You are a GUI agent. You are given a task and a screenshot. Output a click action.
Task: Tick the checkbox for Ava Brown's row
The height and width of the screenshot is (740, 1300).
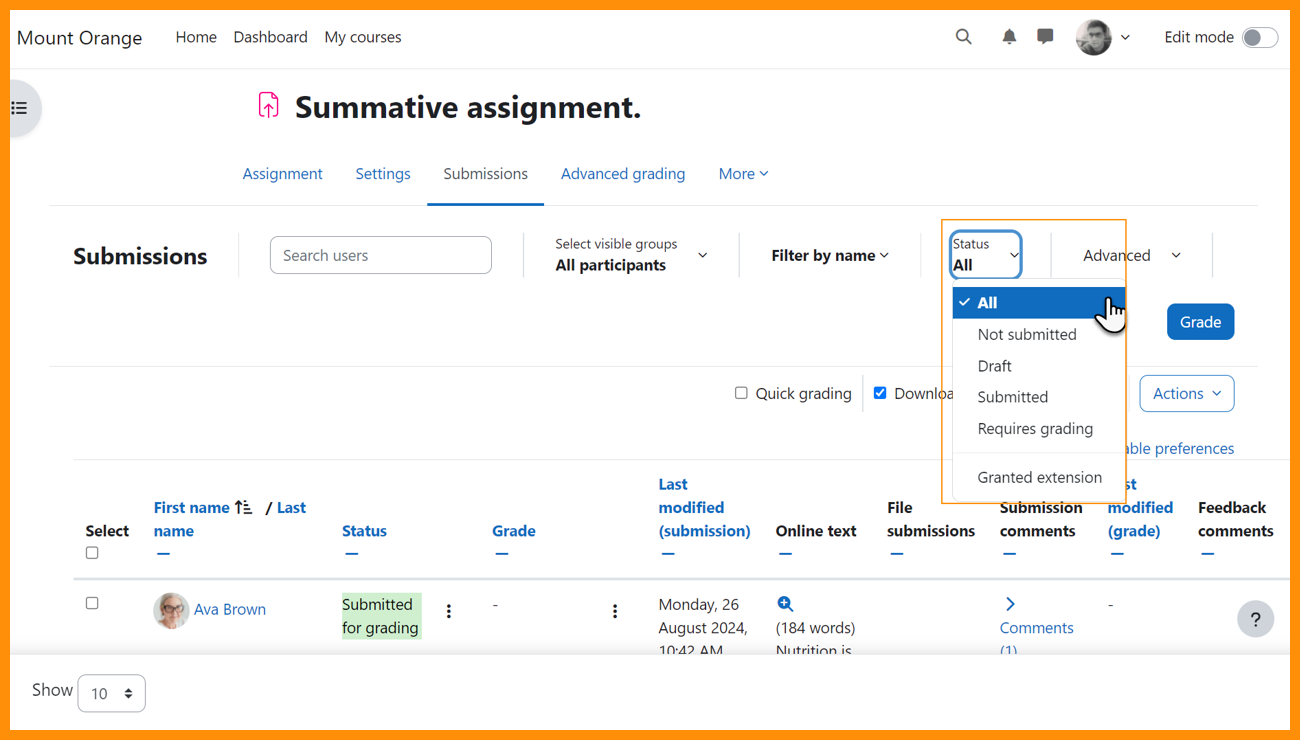click(x=92, y=603)
